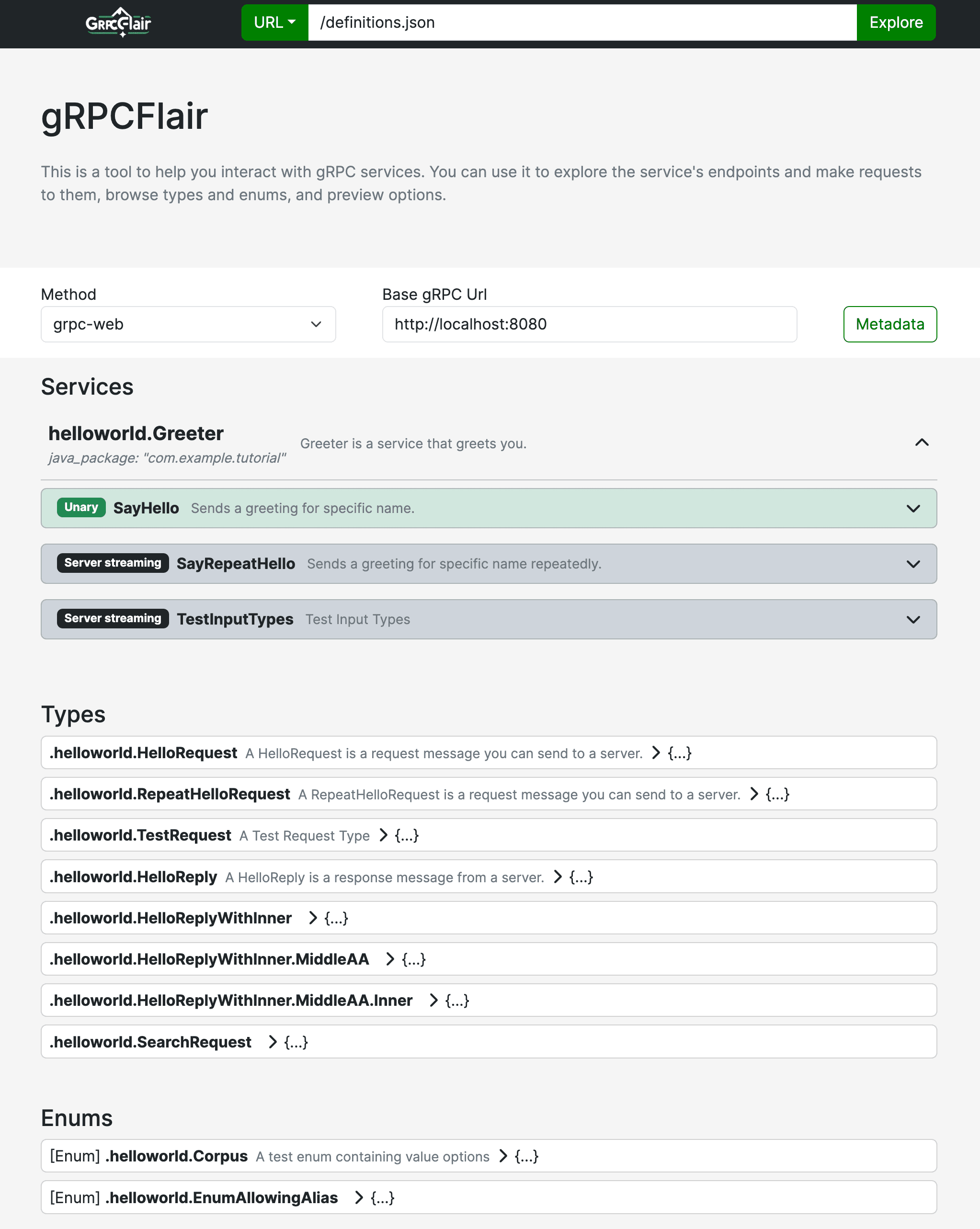
Task: Expand the .helloworld.RepeatHelloRequest type arrow
Action: tap(754, 794)
